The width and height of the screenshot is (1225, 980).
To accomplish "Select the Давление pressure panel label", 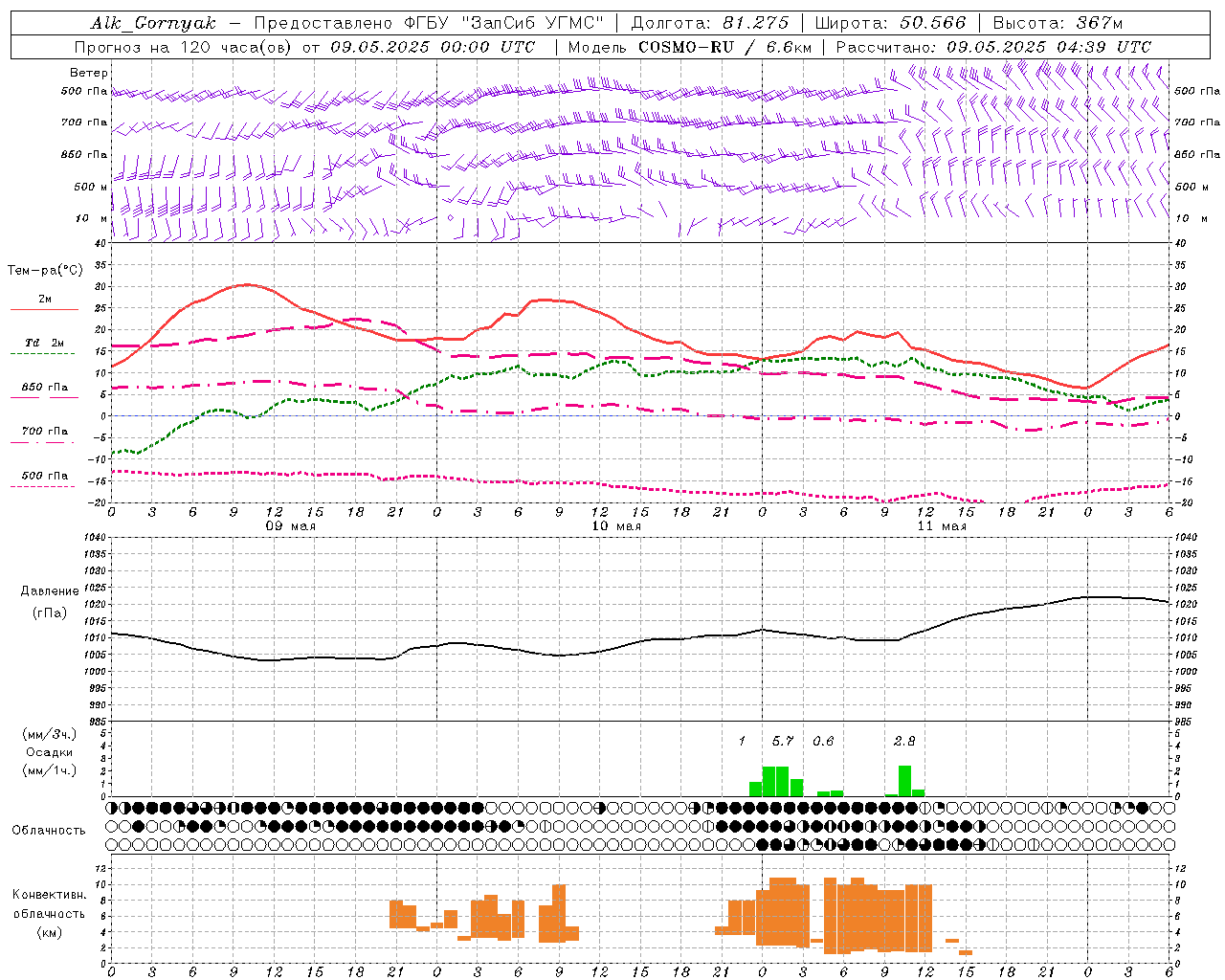I will (x=50, y=591).
